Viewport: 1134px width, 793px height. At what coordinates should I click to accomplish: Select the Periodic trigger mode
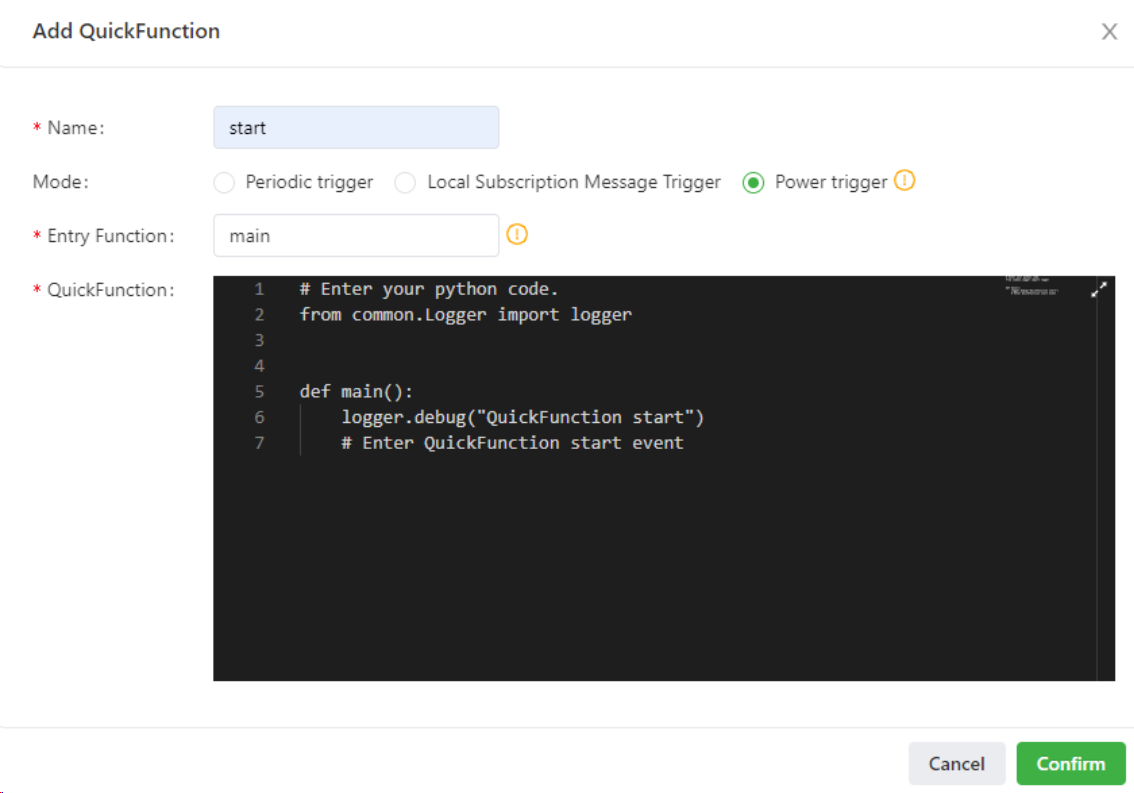click(x=226, y=182)
